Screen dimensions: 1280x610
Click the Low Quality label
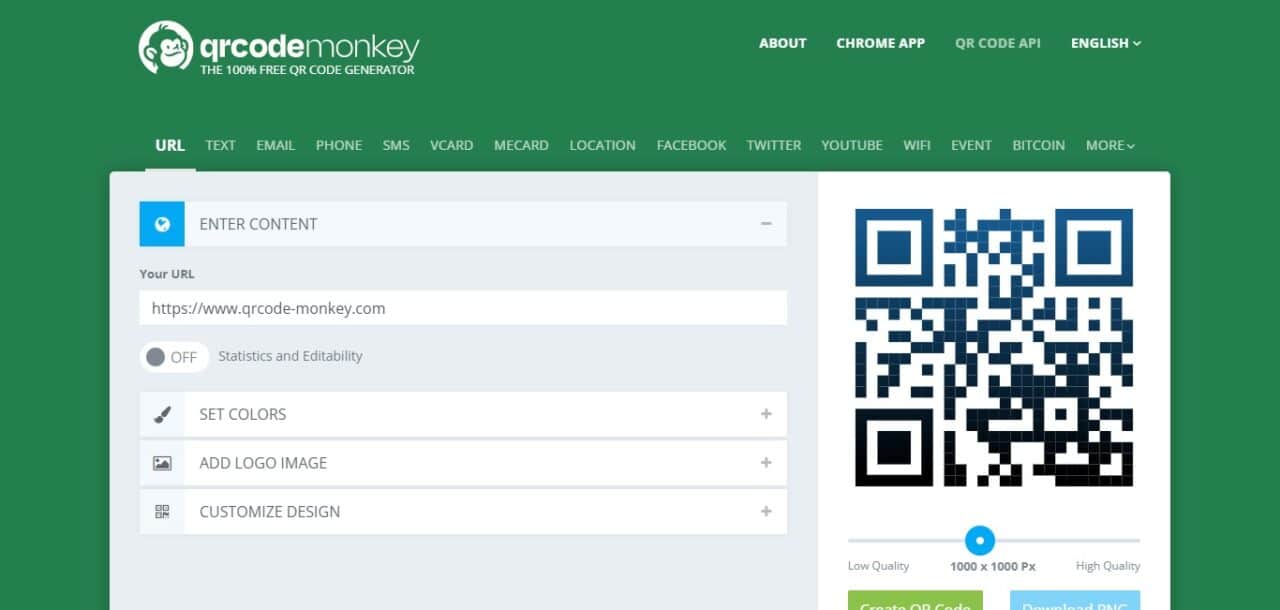[878, 566]
